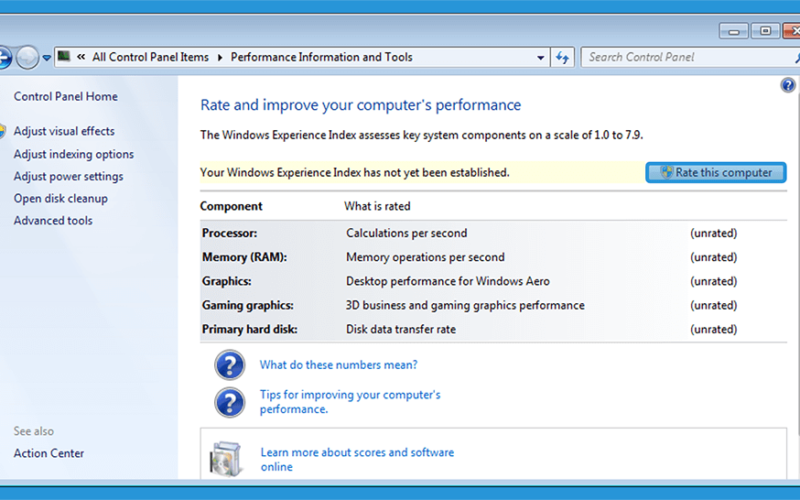800x500 pixels.
Task: Click the 'Rate this computer' button
Action: tap(715, 172)
